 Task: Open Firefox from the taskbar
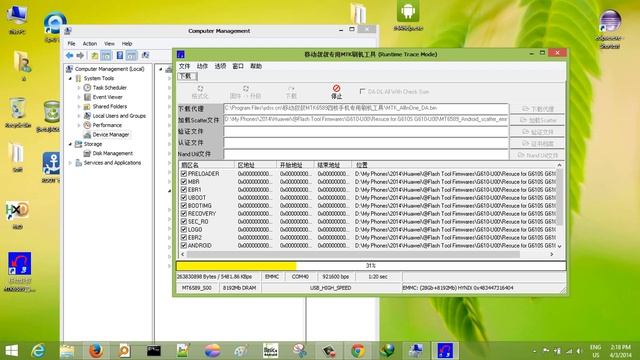coord(96,351)
